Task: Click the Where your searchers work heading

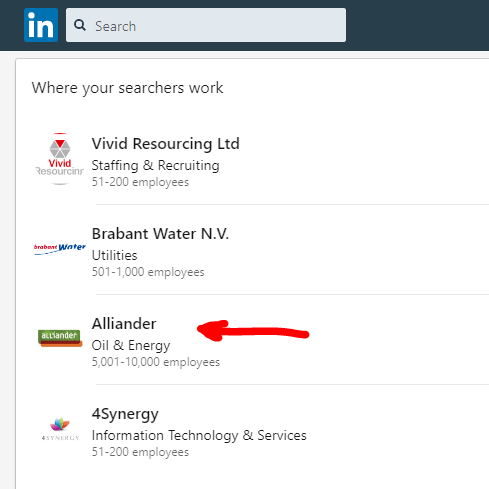Action: click(127, 88)
